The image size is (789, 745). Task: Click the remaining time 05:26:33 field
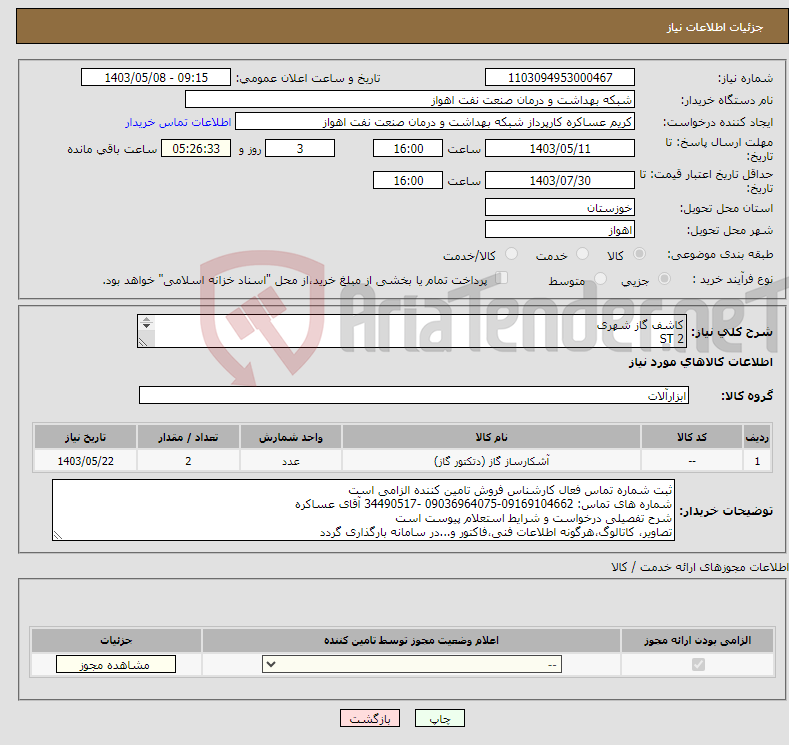(196, 148)
